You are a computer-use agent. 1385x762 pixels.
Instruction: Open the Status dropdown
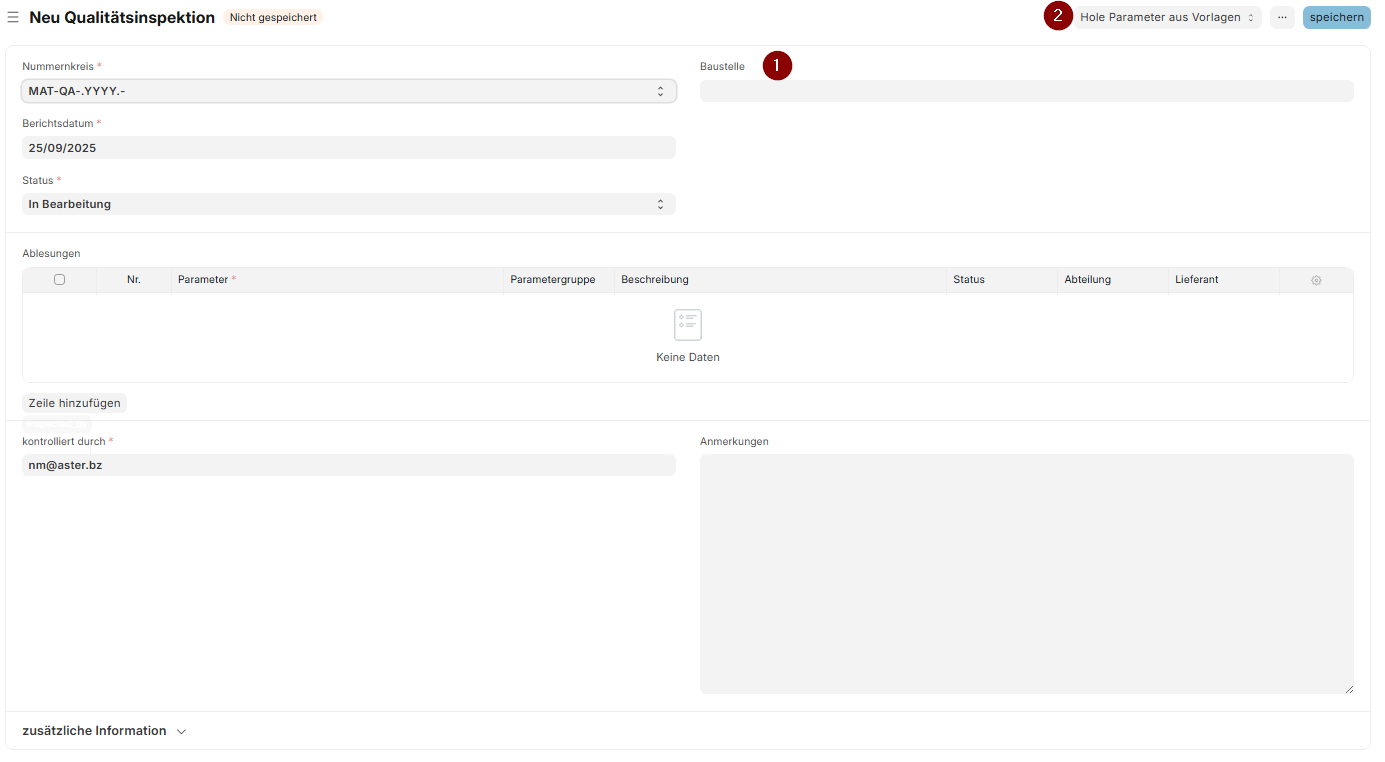pyautogui.click(x=348, y=204)
